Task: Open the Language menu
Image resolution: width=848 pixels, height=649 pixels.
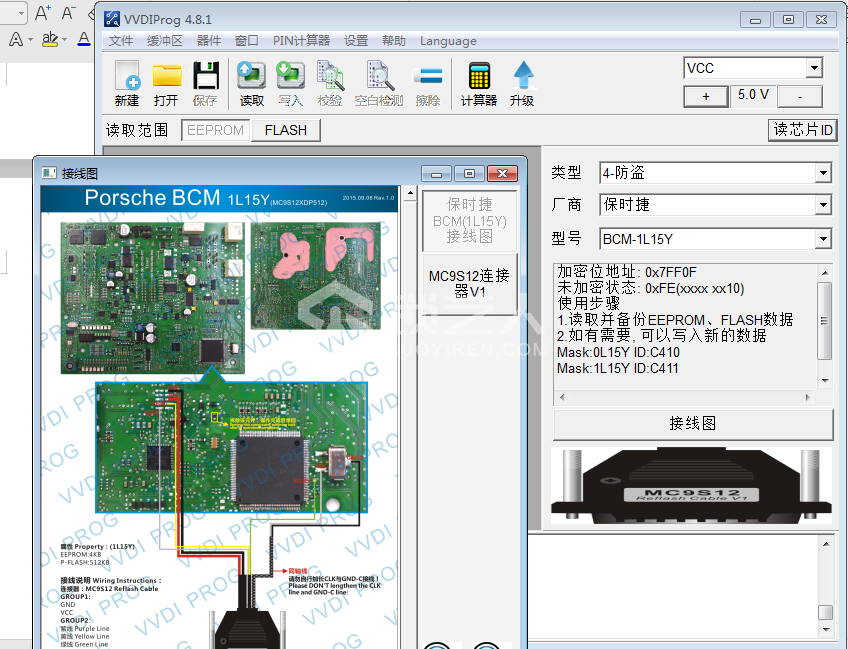Action: [x=448, y=41]
